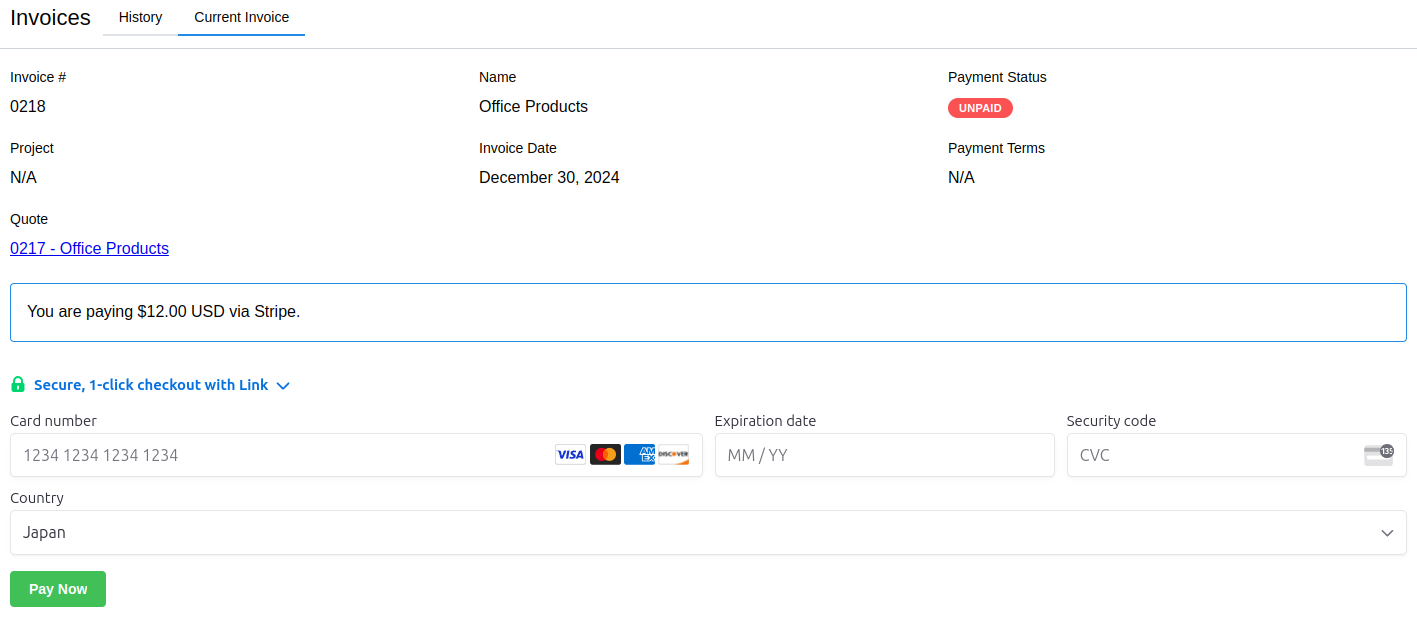The image size is (1417, 617).
Task: Click the Invoice Date label
Action: coord(518,148)
